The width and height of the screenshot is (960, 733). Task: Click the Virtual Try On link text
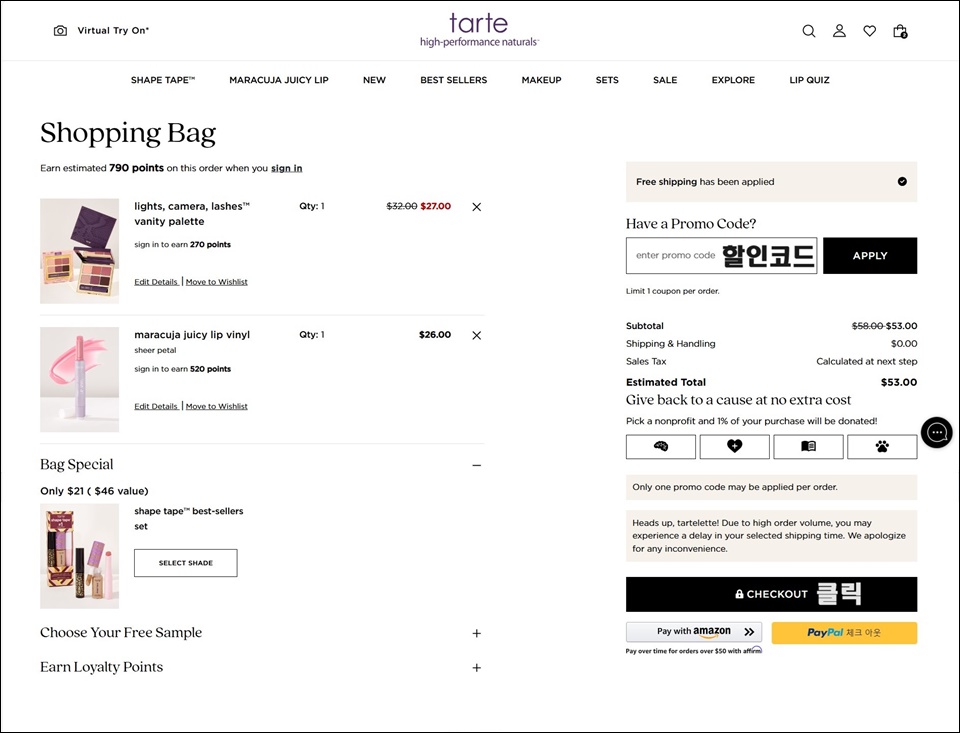click(x=113, y=31)
